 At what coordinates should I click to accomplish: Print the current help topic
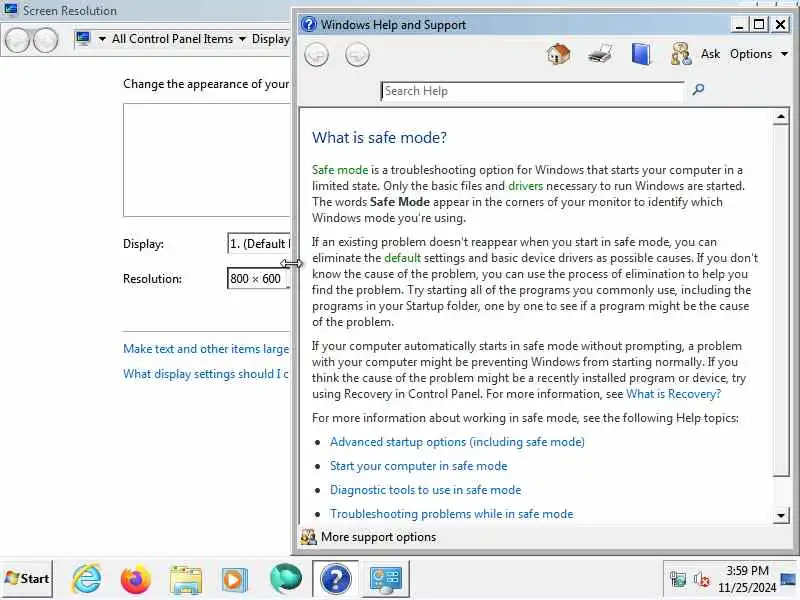[x=600, y=54]
